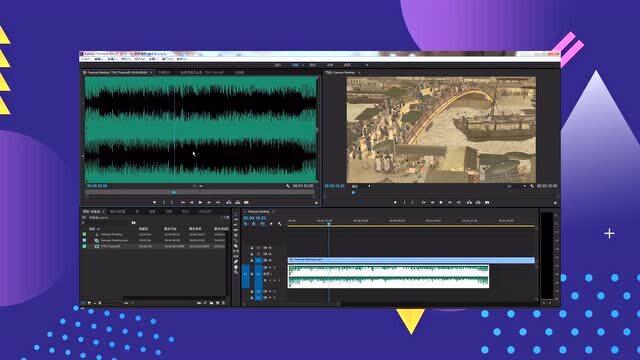Open the Program monitor button editor plus
This screenshot has width=640, height=360.
coord(555,203)
